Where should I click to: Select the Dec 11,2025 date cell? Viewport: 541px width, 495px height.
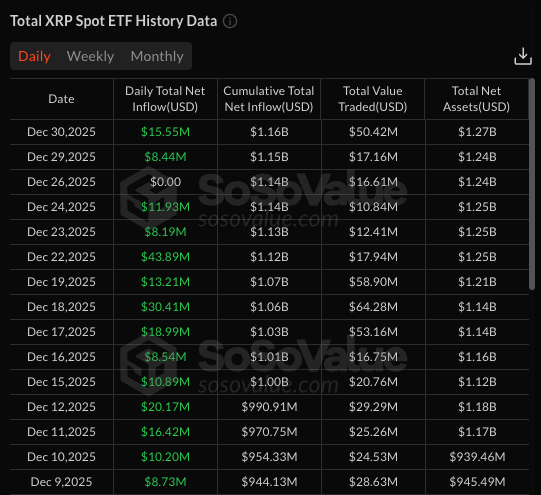tap(61, 432)
